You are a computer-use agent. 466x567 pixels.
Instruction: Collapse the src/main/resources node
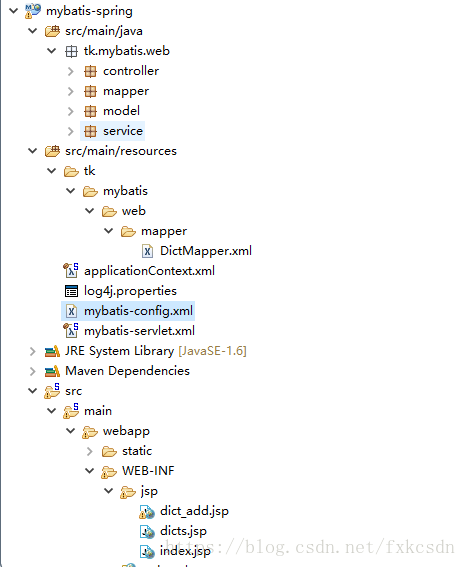(33, 150)
